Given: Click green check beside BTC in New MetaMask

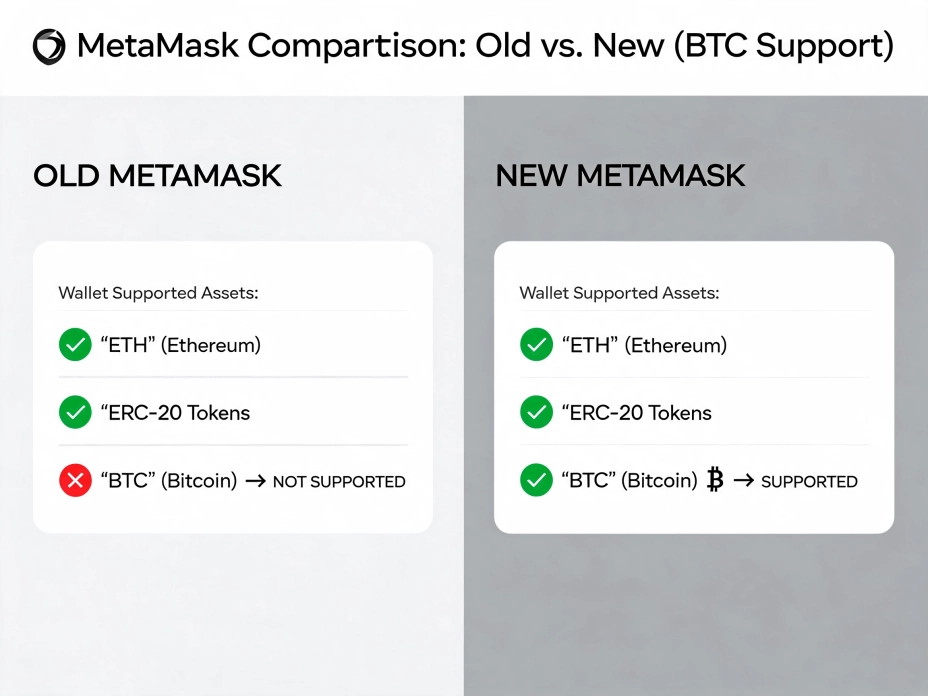Looking at the screenshot, I should pyautogui.click(x=536, y=480).
